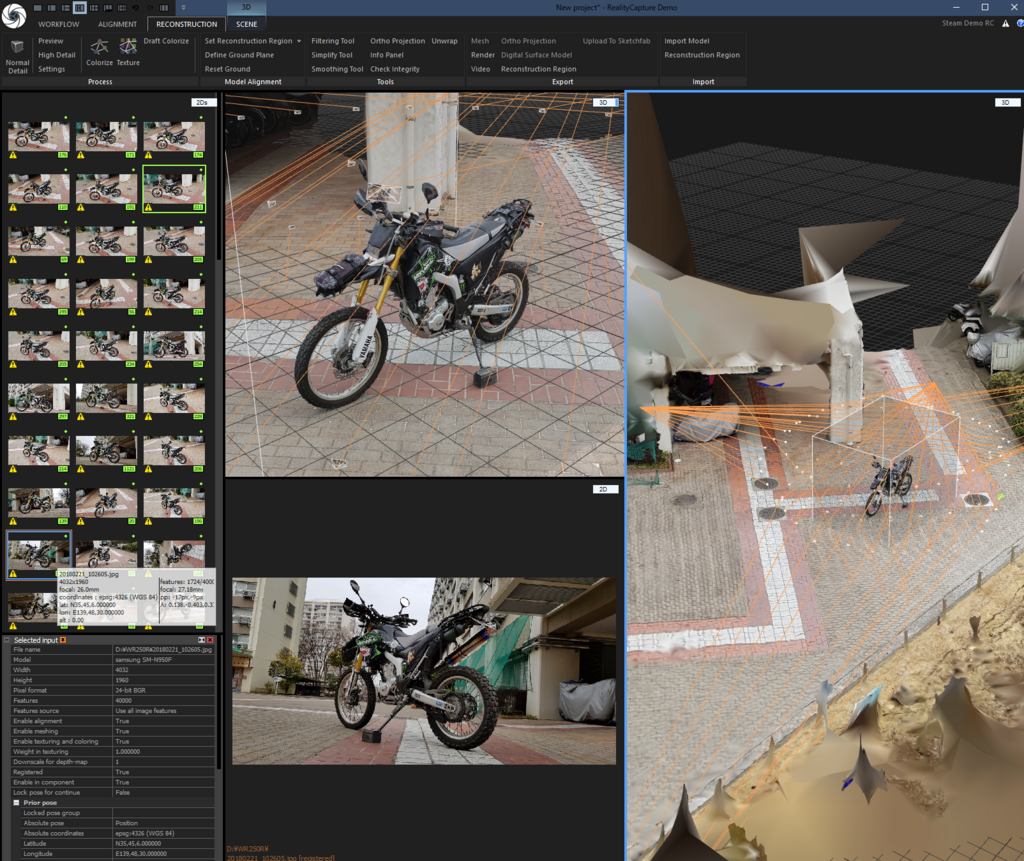Click Define Ground Plane
The image size is (1024, 861).
(x=239, y=55)
